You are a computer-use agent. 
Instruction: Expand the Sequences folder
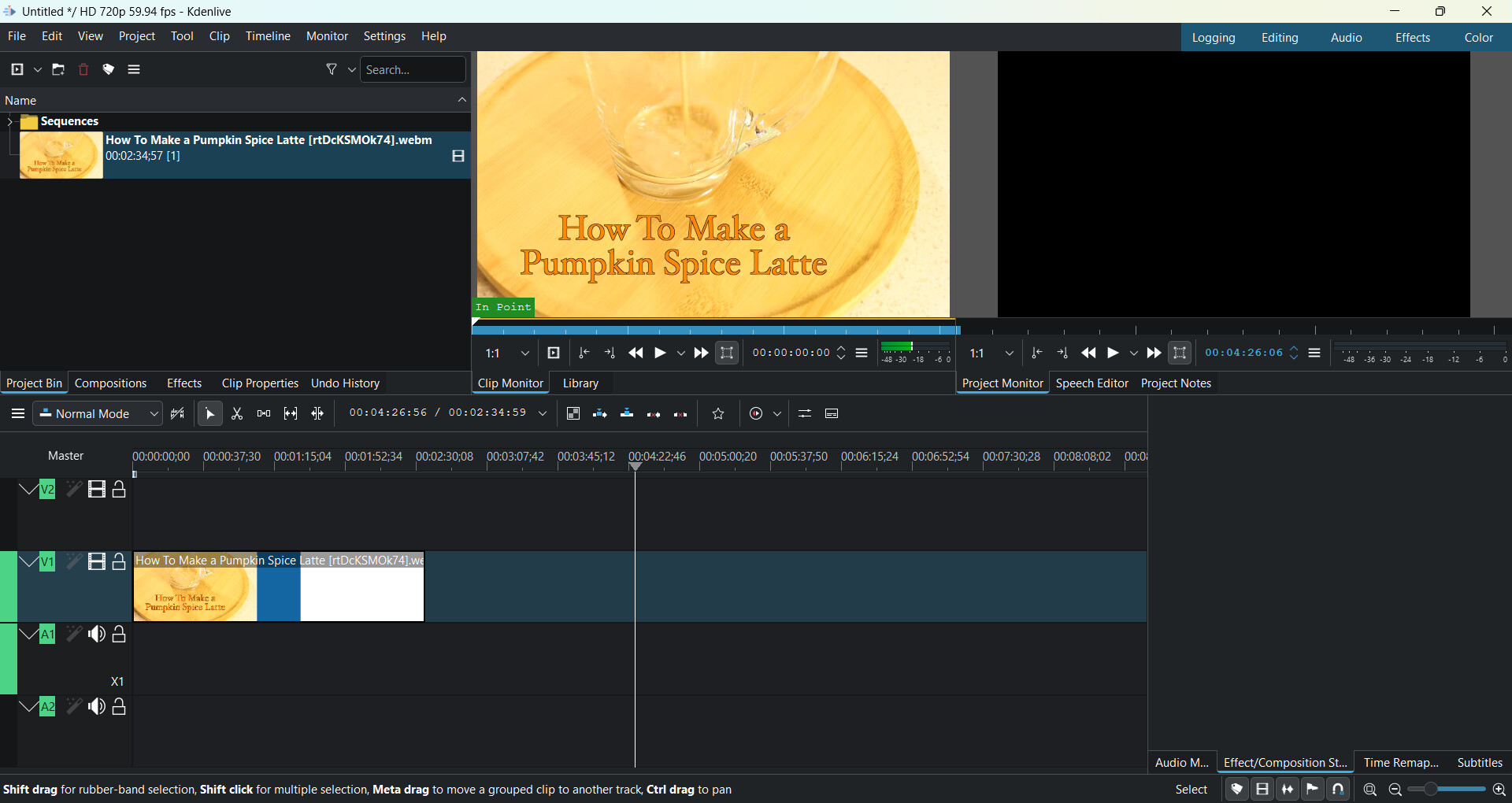click(x=9, y=121)
